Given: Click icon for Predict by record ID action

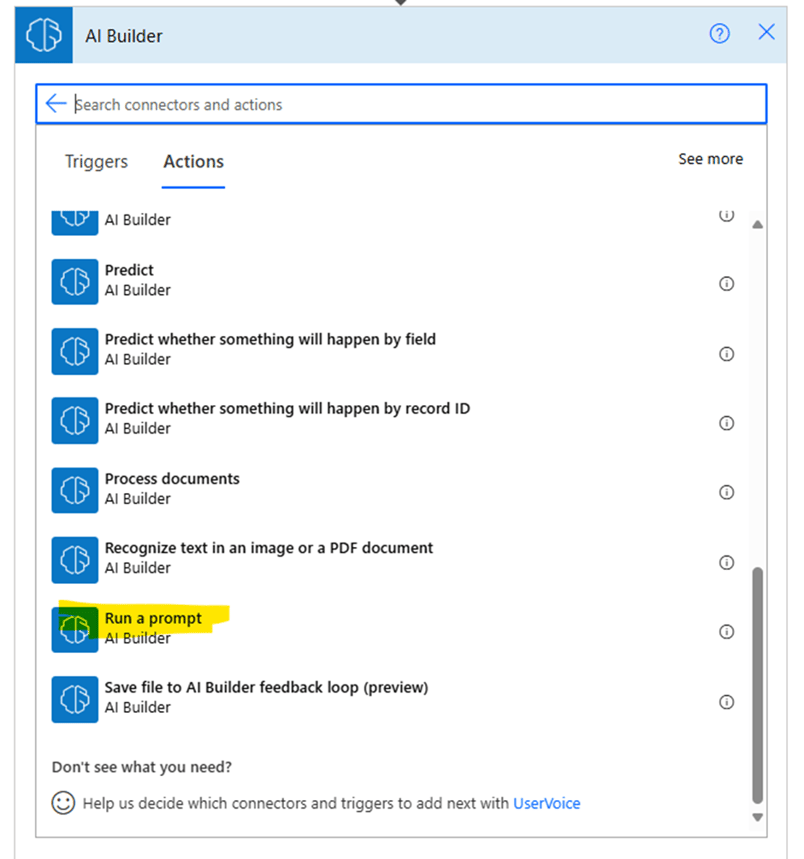Looking at the screenshot, I should point(75,420).
